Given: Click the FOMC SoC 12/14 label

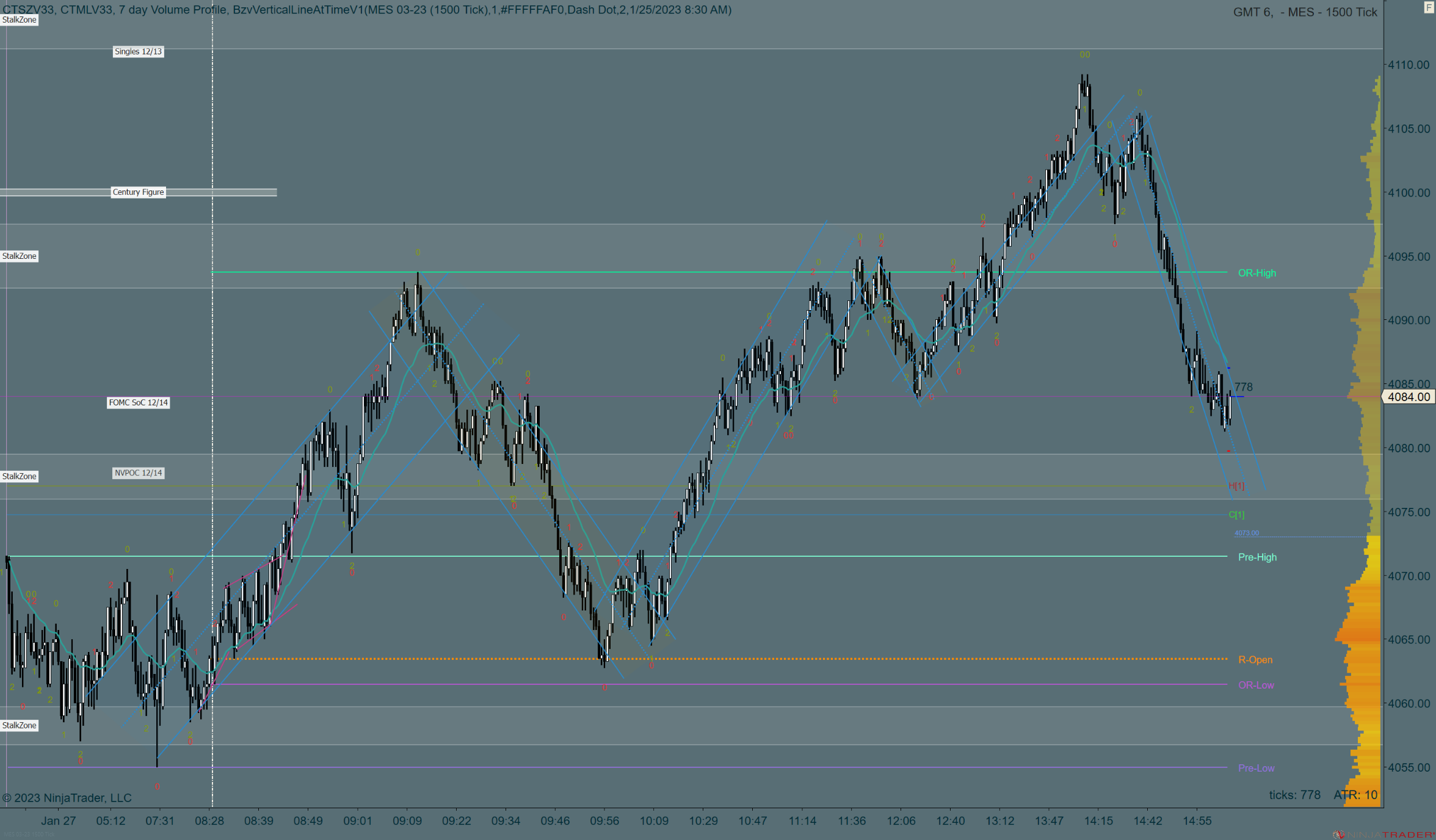Looking at the screenshot, I should pyautogui.click(x=139, y=403).
